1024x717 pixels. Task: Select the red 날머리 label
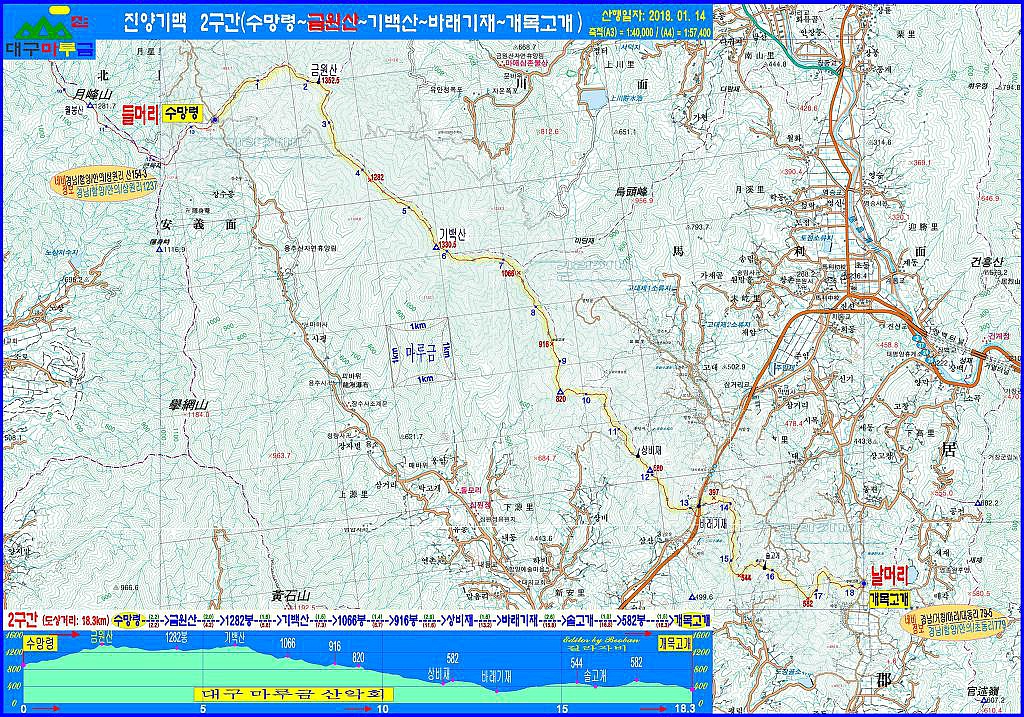click(x=889, y=575)
